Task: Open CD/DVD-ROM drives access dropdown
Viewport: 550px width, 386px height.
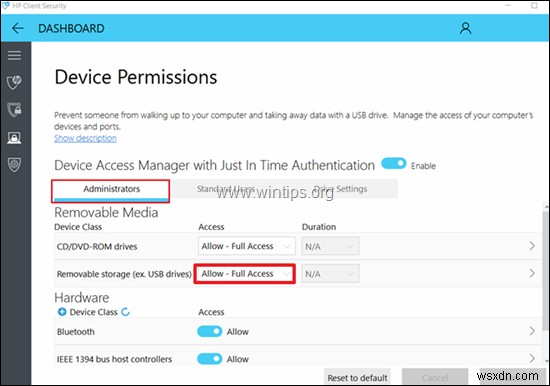Action: coord(247,246)
